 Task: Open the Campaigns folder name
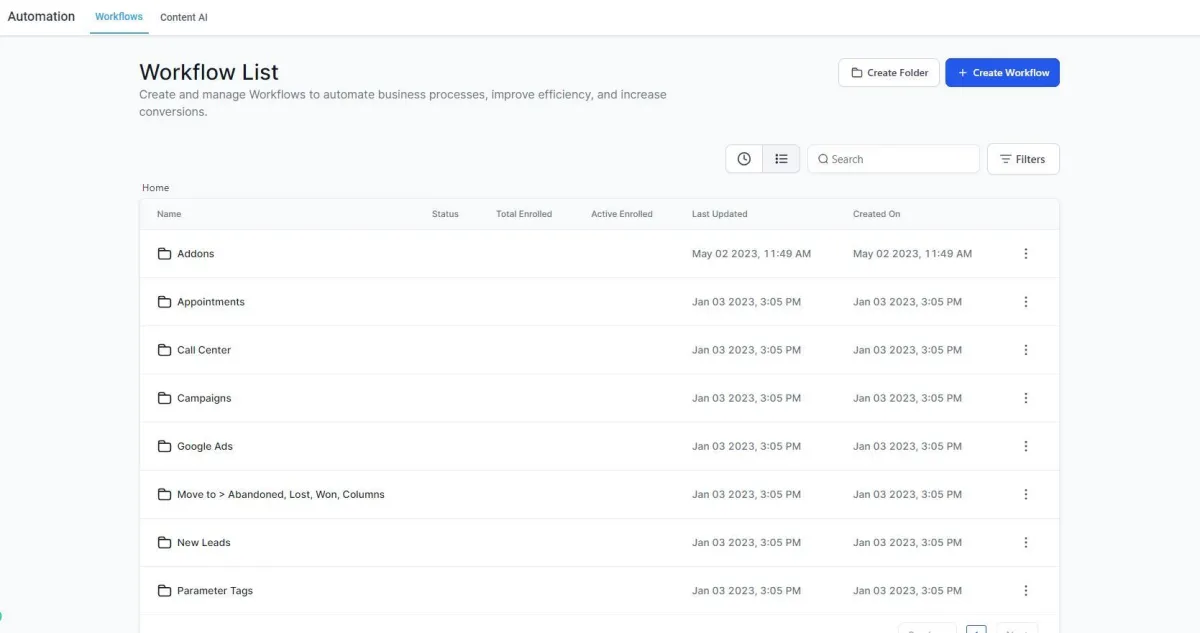(204, 398)
